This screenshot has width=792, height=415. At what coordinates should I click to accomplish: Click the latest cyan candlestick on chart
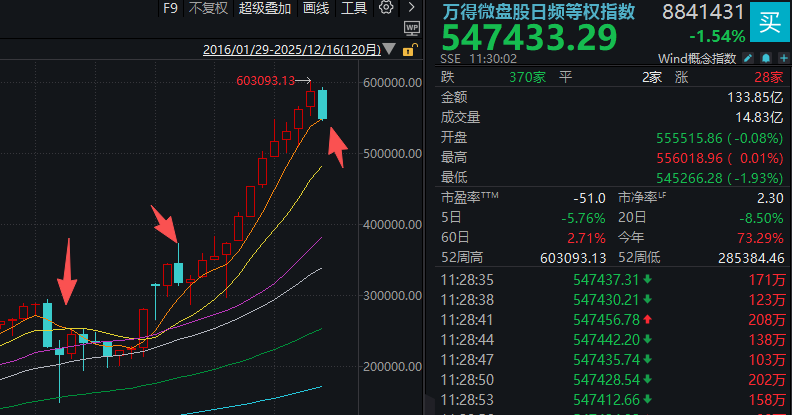(x=322, y=104)
